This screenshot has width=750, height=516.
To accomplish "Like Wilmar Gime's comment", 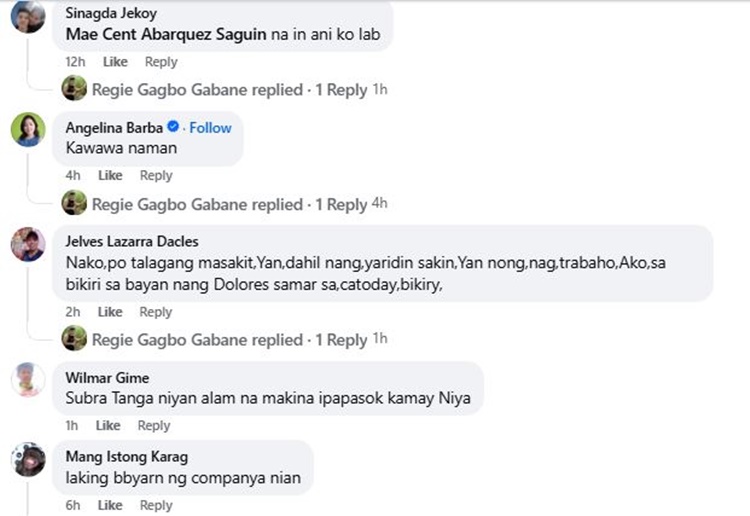I will 108,426.
